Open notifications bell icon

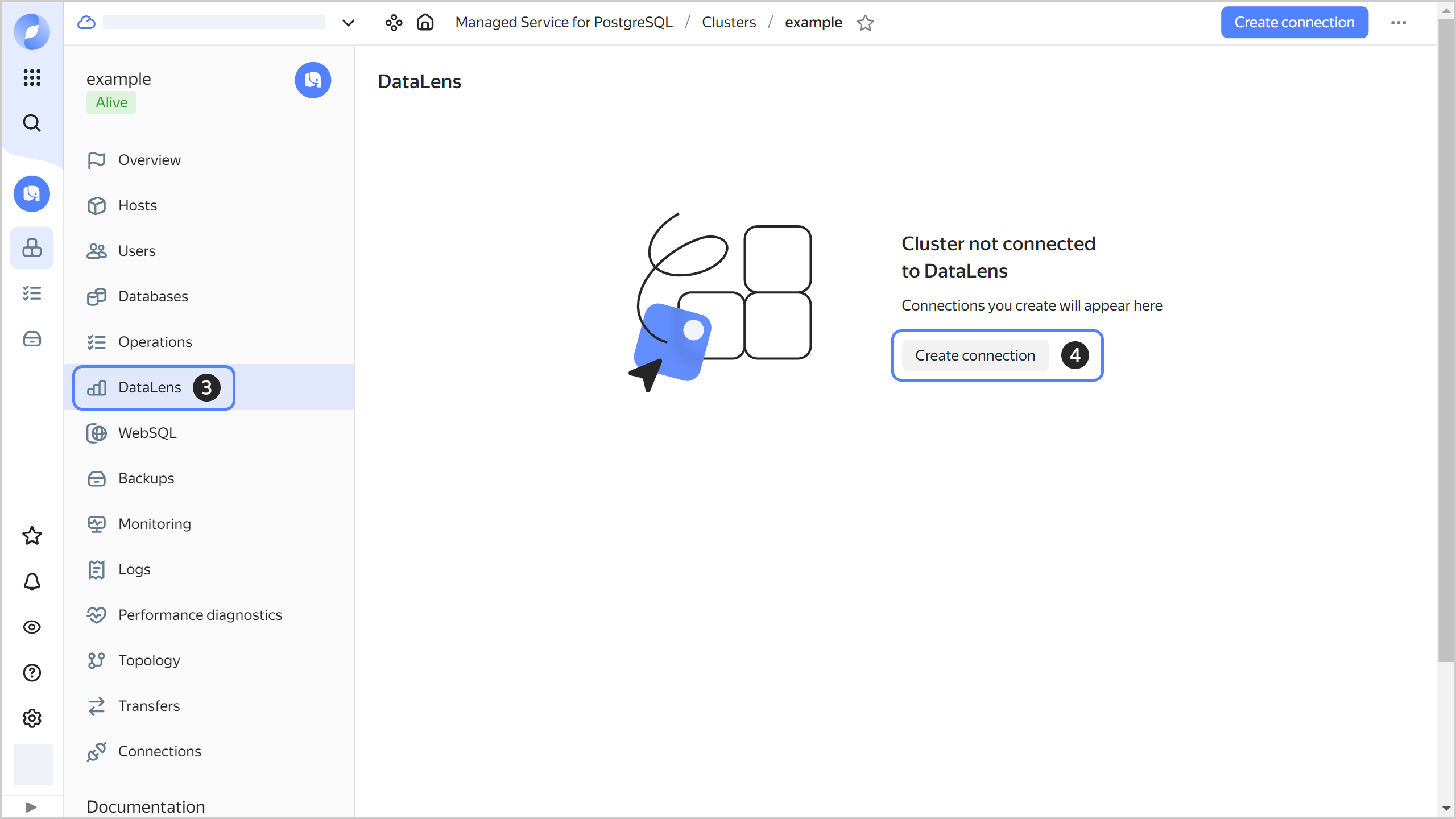(x=32, y=581)
